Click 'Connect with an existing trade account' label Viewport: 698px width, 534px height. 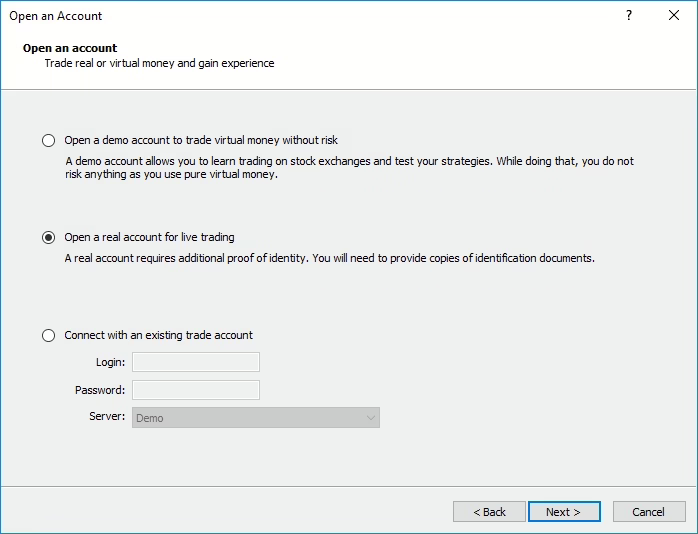point(158,335)
